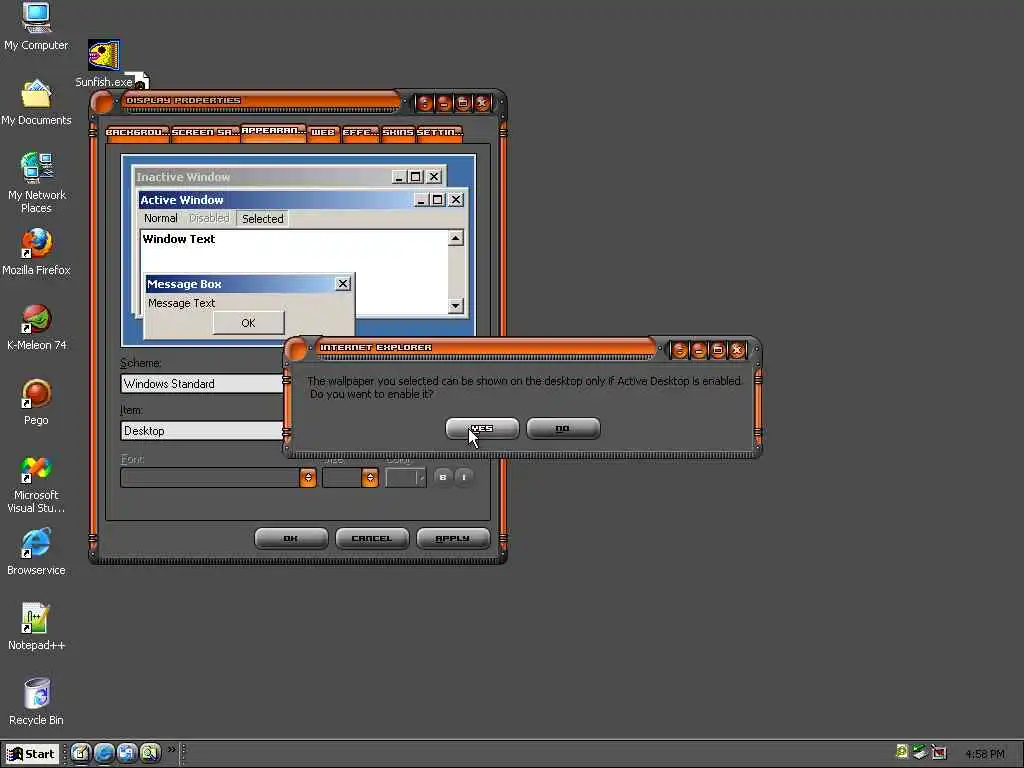Click the taskbar clock showing 4:58 PM
This screenshot has width=1024, height=768.
(985, 754)
